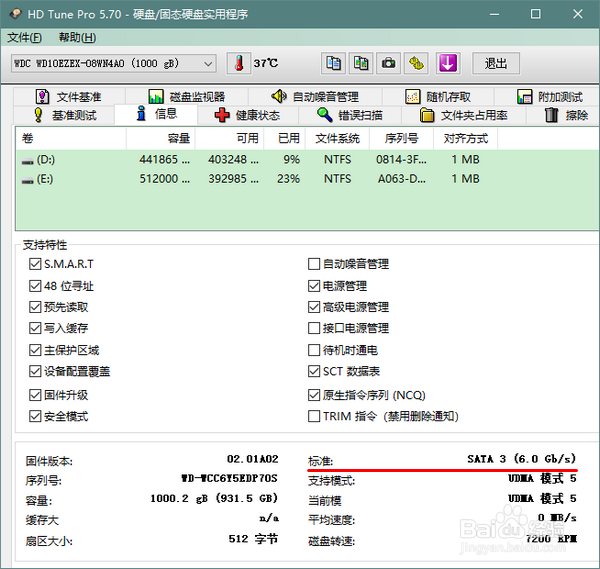The height and width of the screenshot is (569, 600).
Task: Copy info to clipboard toolbar icon
Action: (x=333, y=63)
